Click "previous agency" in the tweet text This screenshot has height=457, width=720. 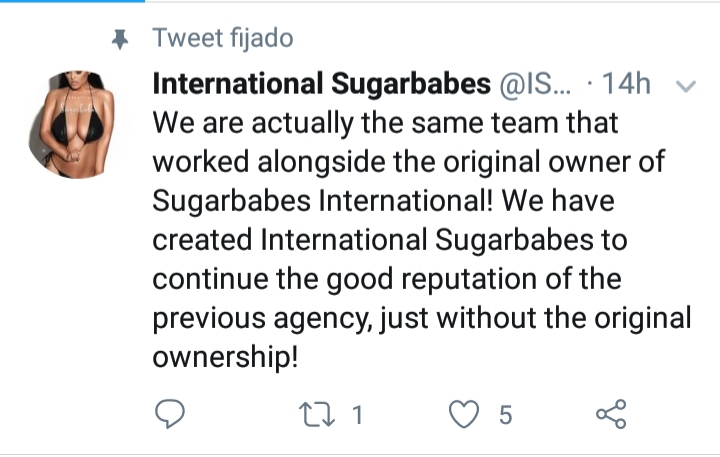click(294, 319)
